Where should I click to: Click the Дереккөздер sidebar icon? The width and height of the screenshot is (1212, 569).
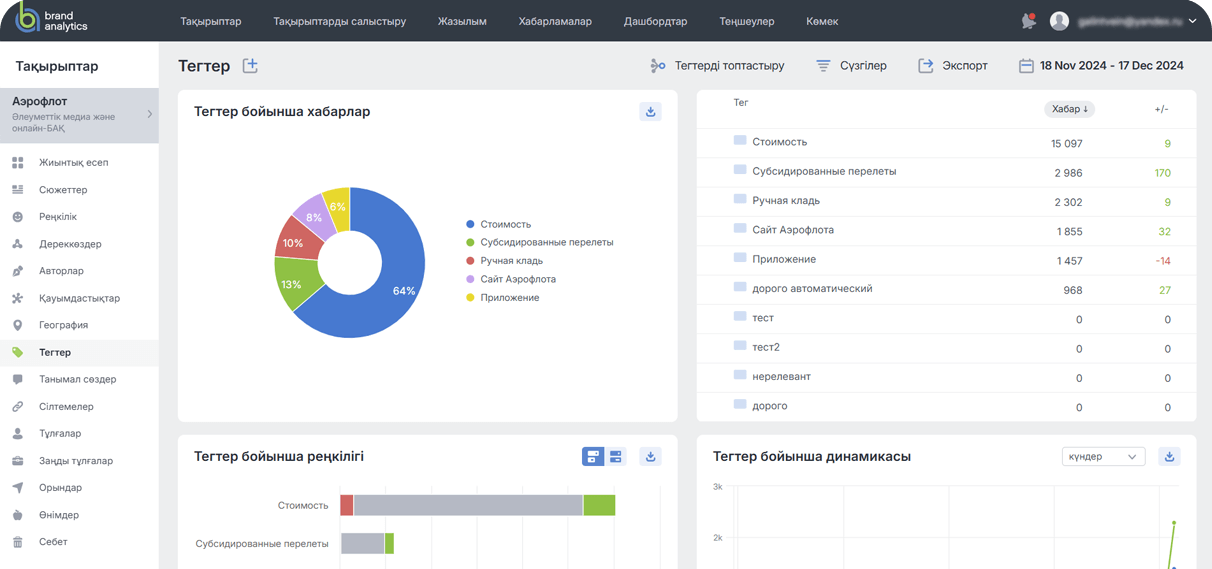pyautogui.click(x=17, y=244)
